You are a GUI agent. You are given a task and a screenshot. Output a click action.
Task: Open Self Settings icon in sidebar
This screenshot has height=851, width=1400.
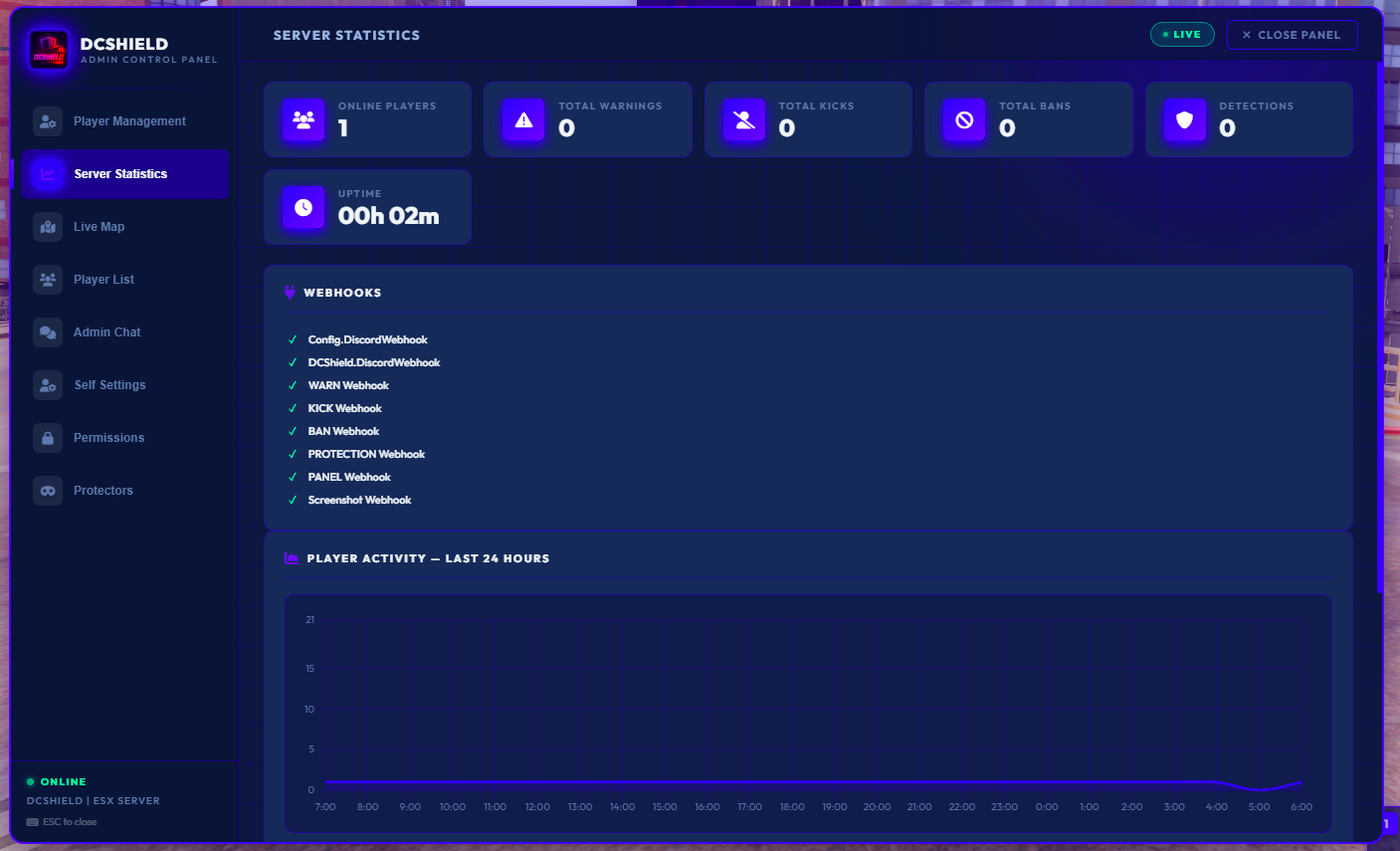click(x=48, y=385)
